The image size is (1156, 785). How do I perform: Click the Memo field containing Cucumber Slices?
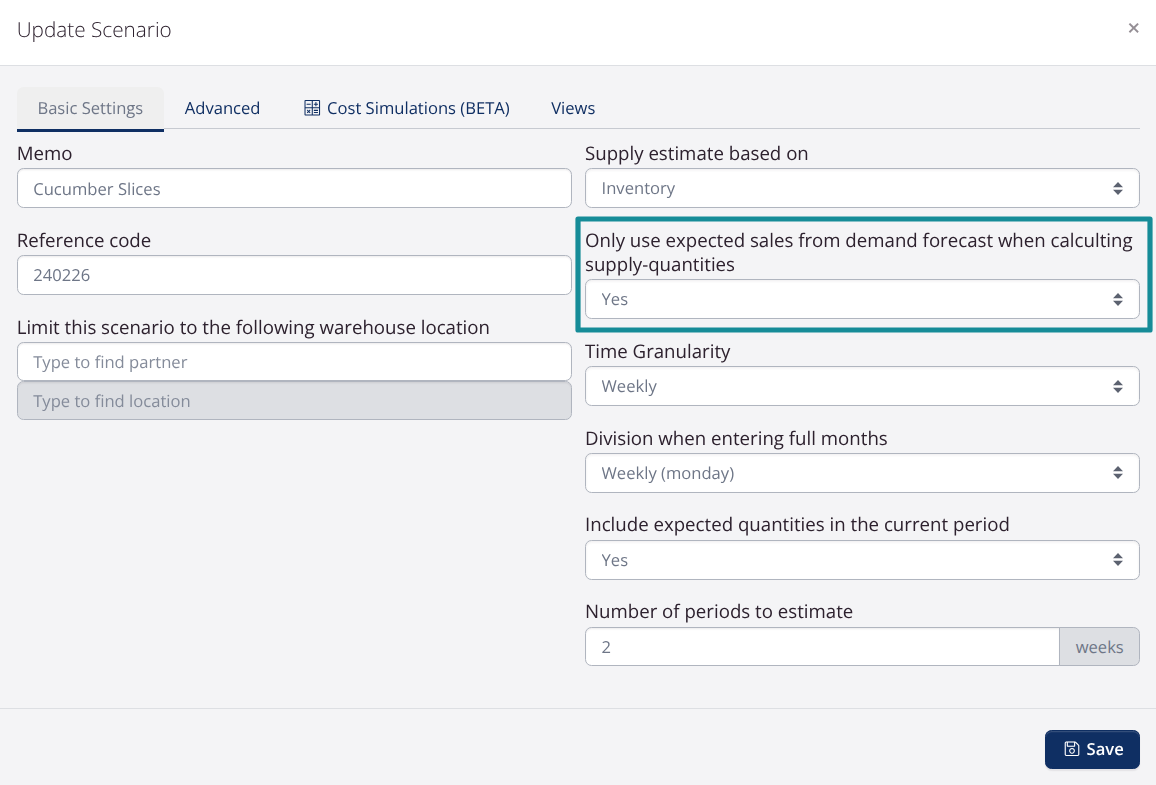tap(294, 189)
